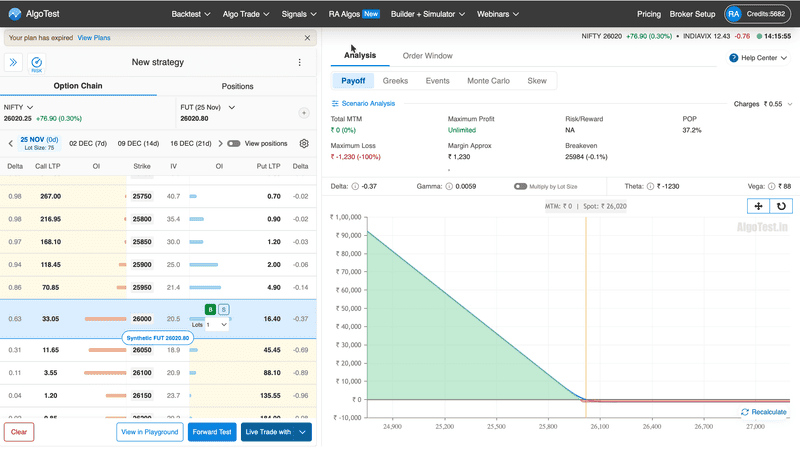Open the Positions tab

237,86
